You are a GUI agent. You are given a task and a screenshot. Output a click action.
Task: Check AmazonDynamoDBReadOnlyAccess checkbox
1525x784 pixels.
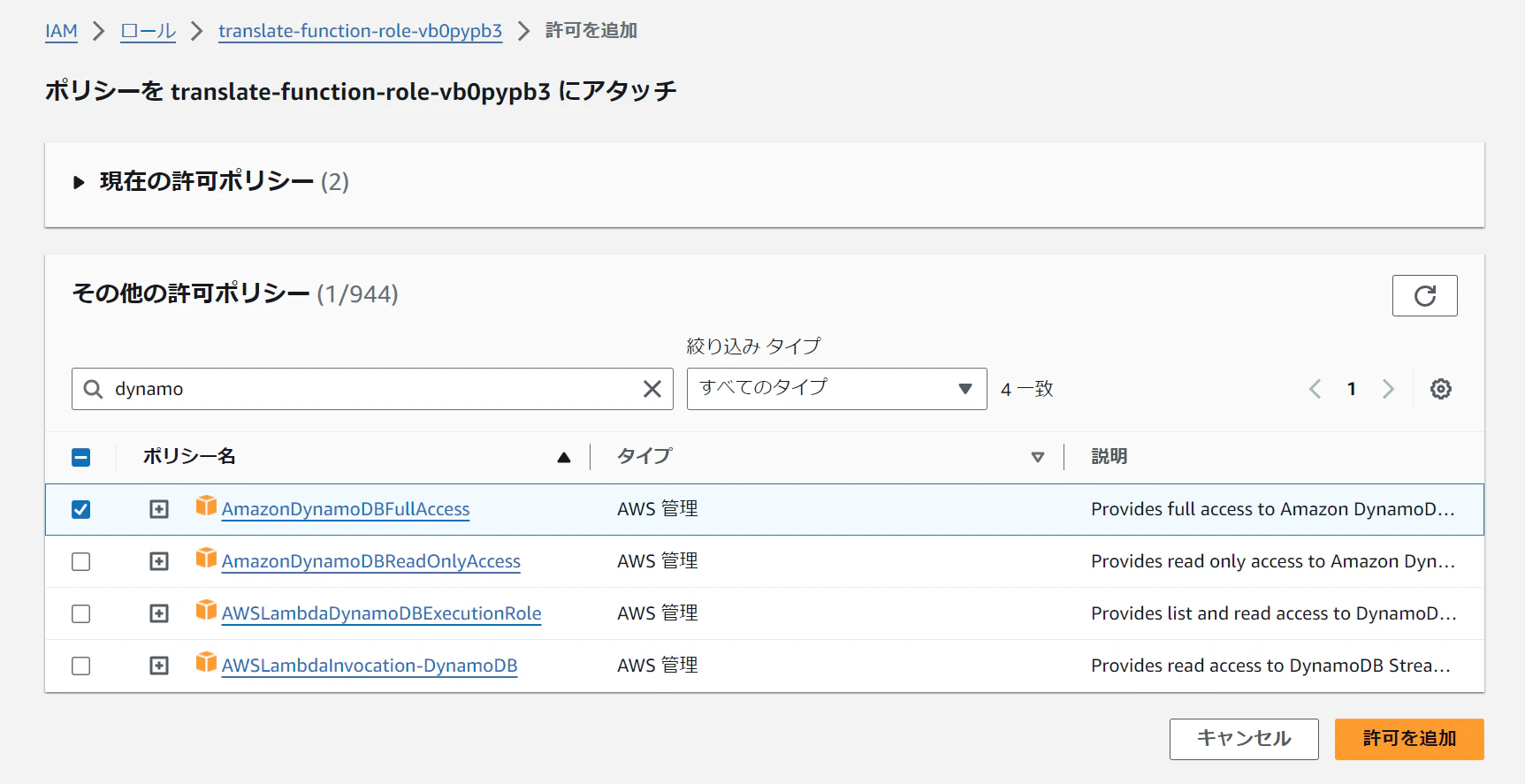click(x=80, y=561)
